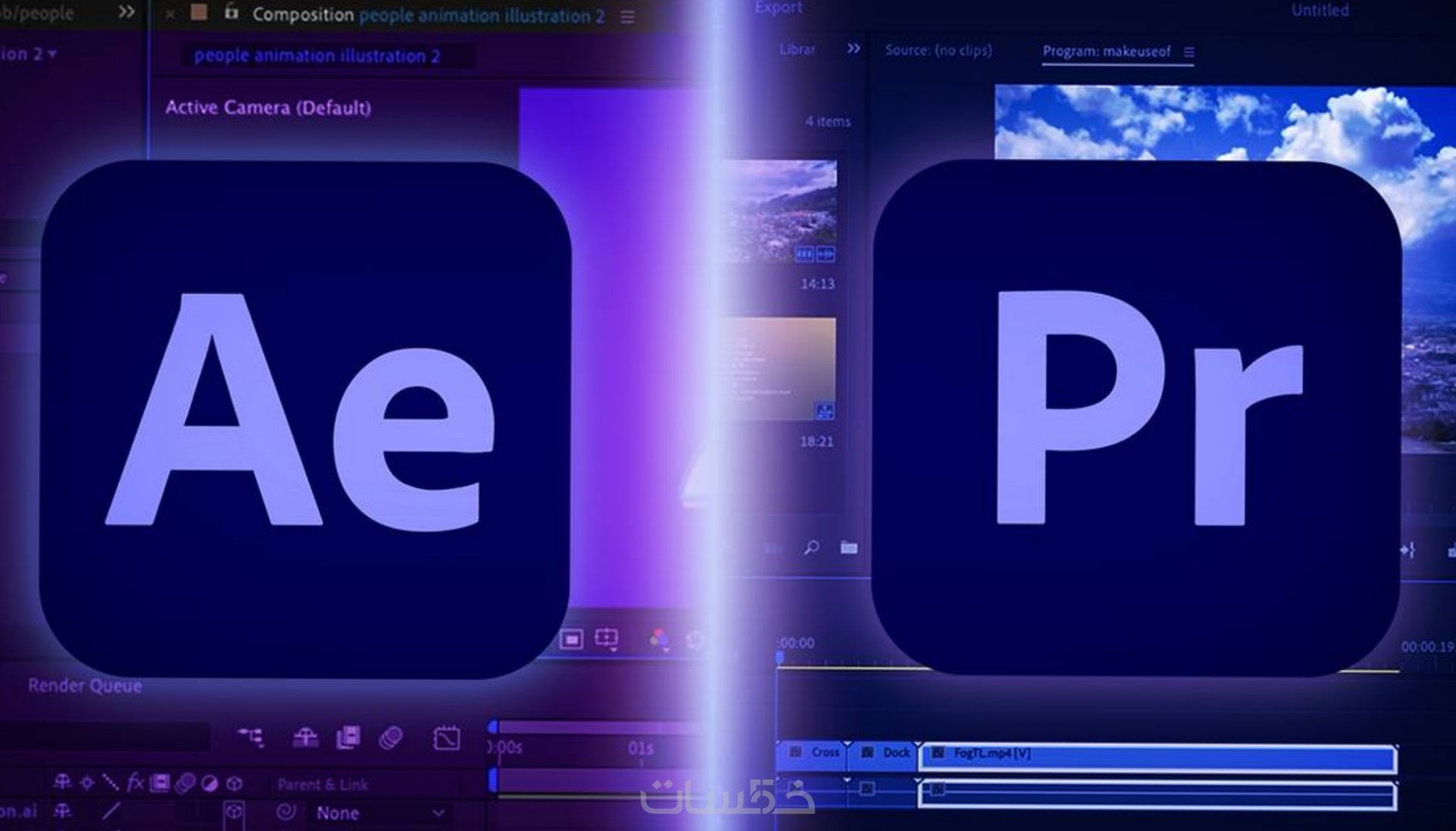1456x831 pixels.
Task: Click the work area start handle below the ruler
Action: click(x=492, y=780)
